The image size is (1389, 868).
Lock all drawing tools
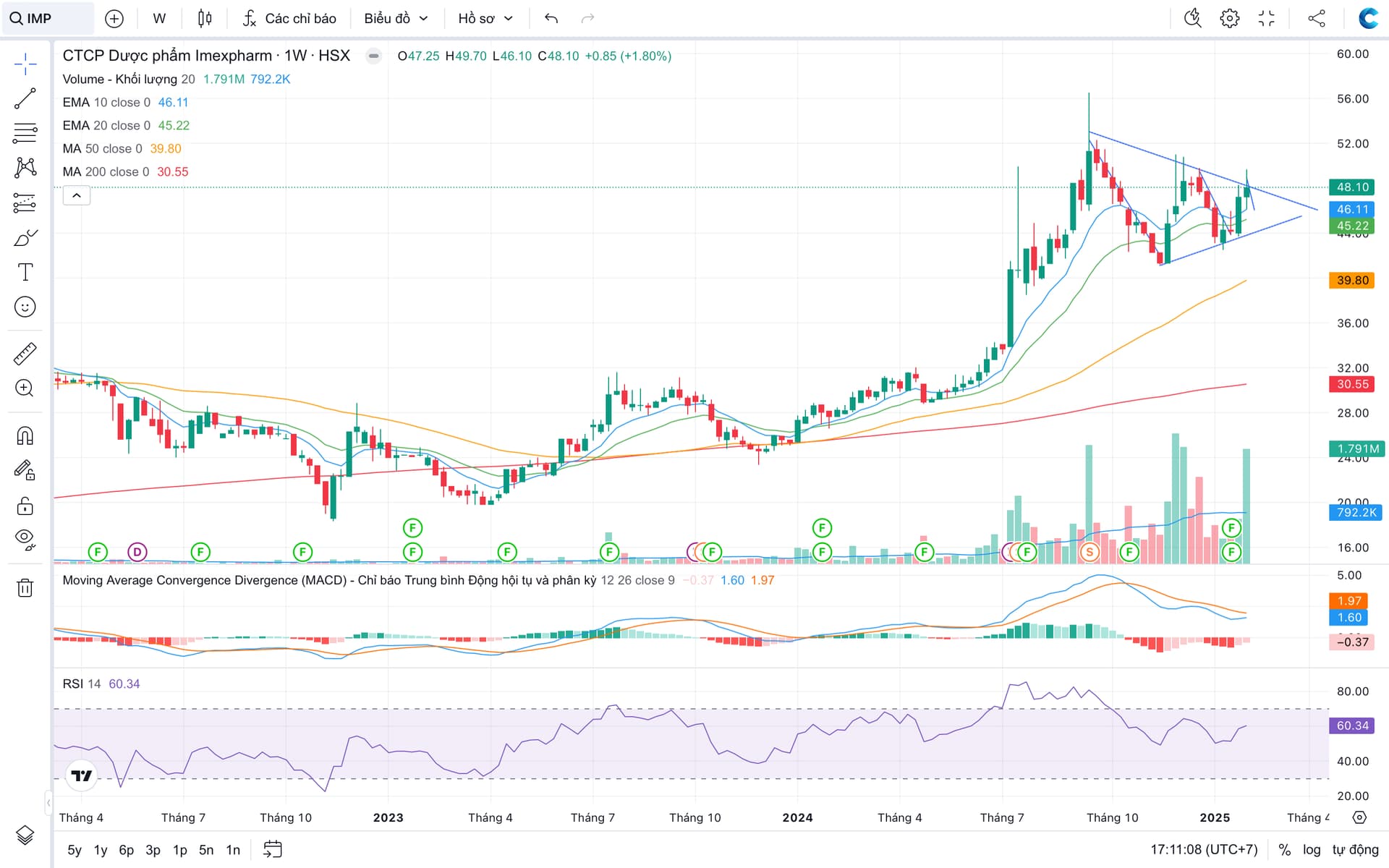[x=25, y=506]
